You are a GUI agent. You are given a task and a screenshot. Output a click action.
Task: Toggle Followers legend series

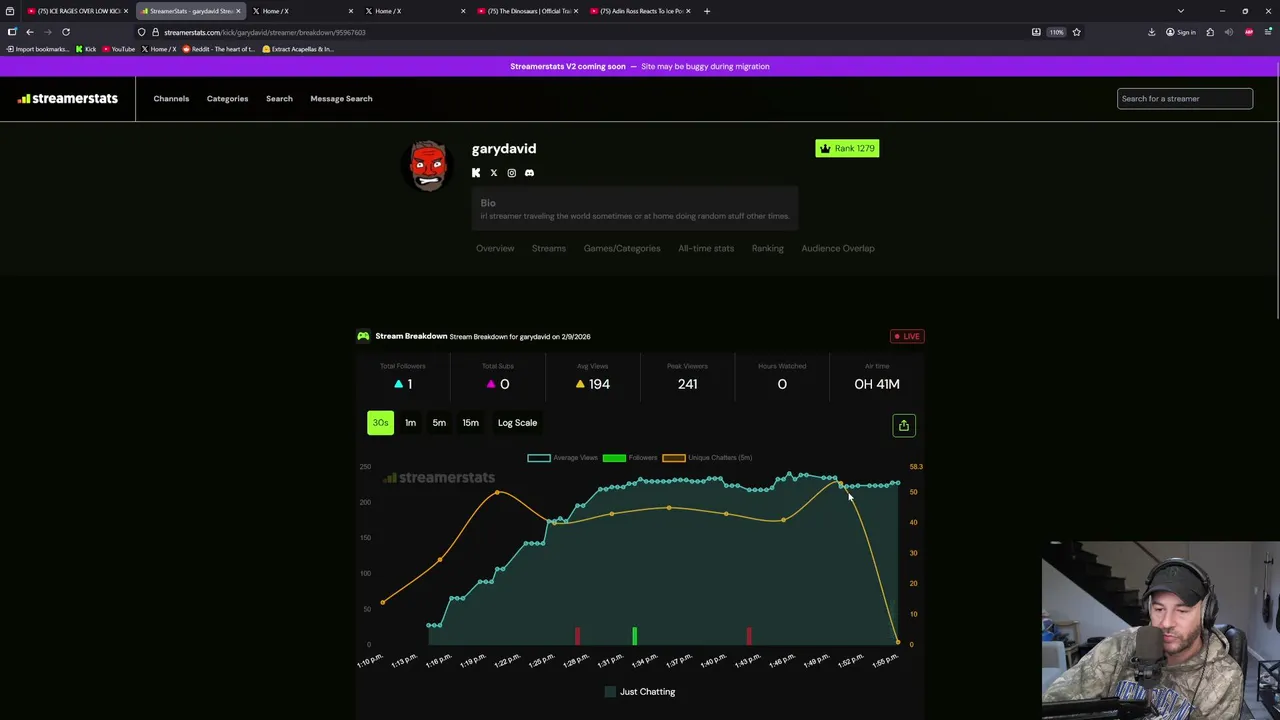click(x=630, y=458)
